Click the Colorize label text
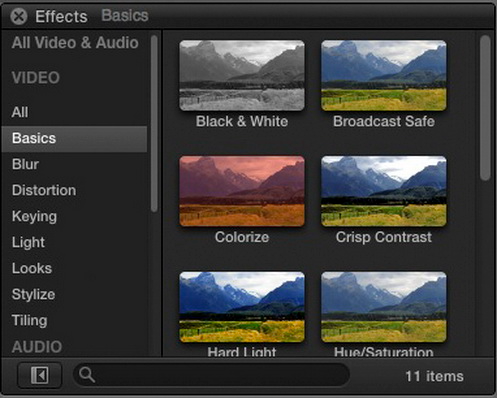The width and height of the screenshot is (497, 398). click(x=242, y=237)
